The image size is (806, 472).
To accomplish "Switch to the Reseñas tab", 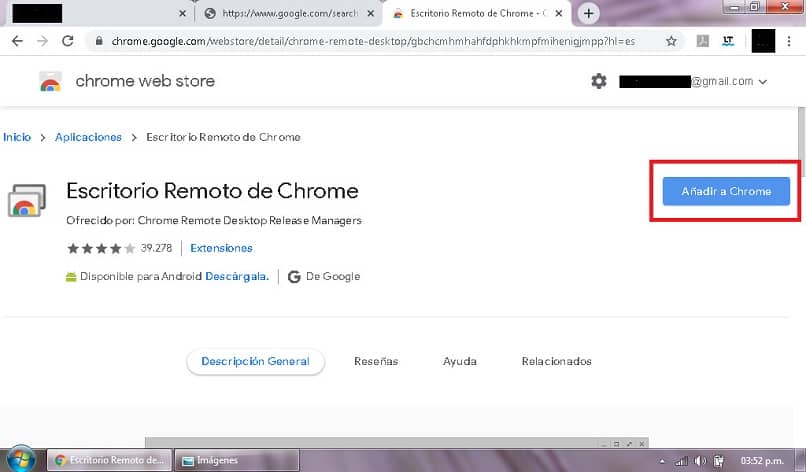I will pyautogui.click(x=376, y=361).
